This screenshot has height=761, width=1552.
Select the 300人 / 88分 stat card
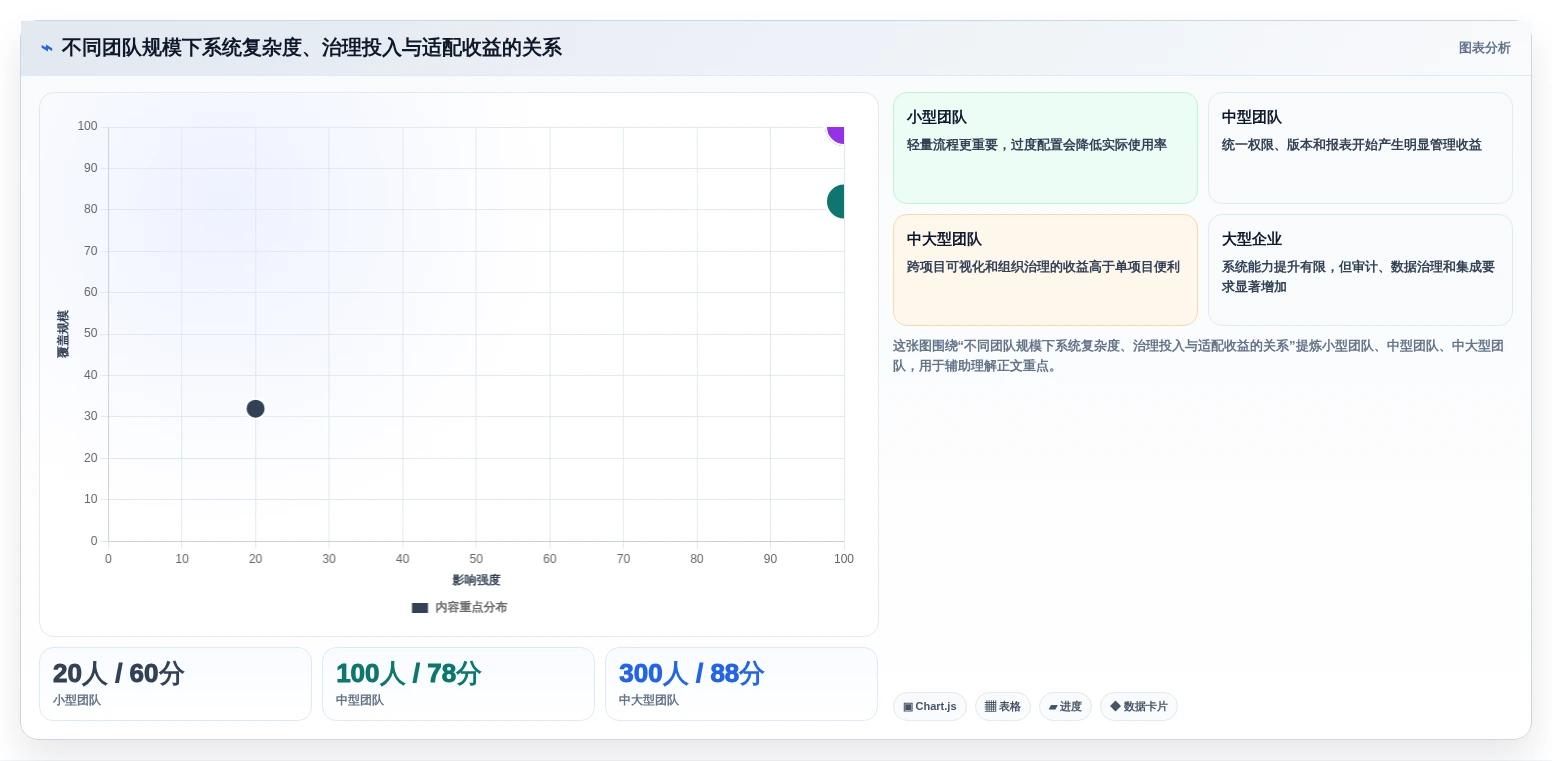pos(741,684)
